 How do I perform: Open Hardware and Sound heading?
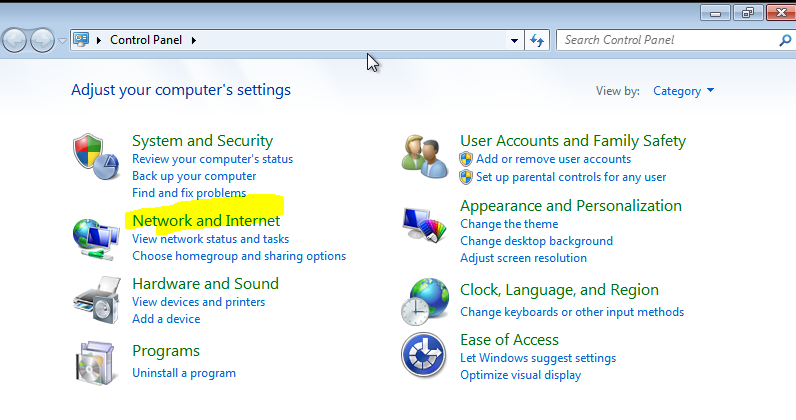[x=205, y=283]
